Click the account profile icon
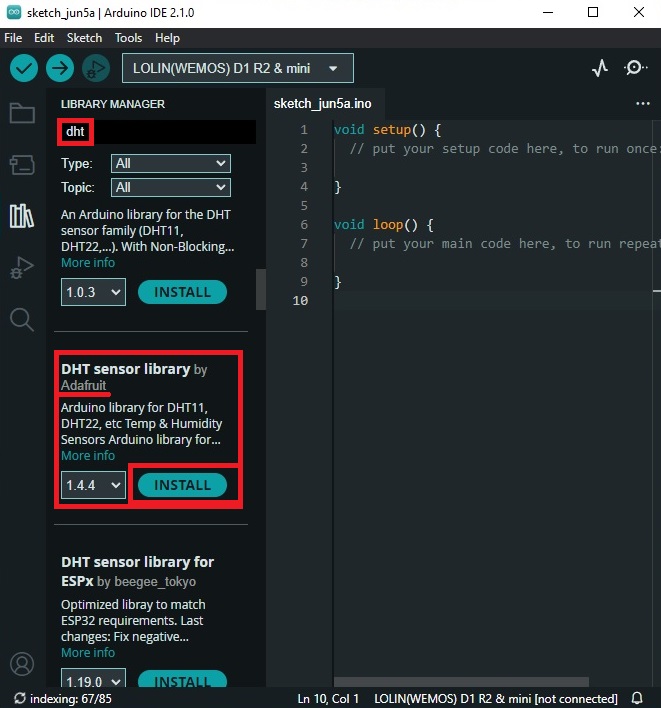 tap(21, 664)
